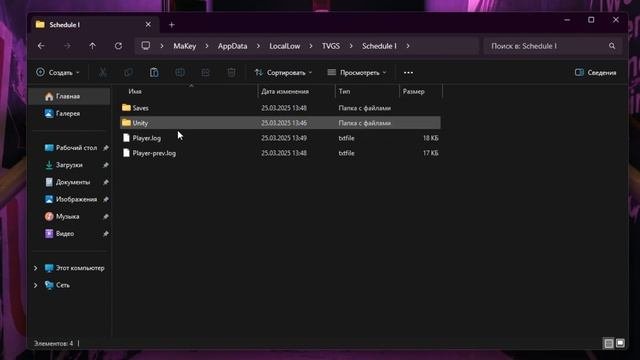Image resolution: width=640 pixels, height=360 pixels.
Task: Navigate to TVGS in breadcrumb
Action: click(331, 46)
